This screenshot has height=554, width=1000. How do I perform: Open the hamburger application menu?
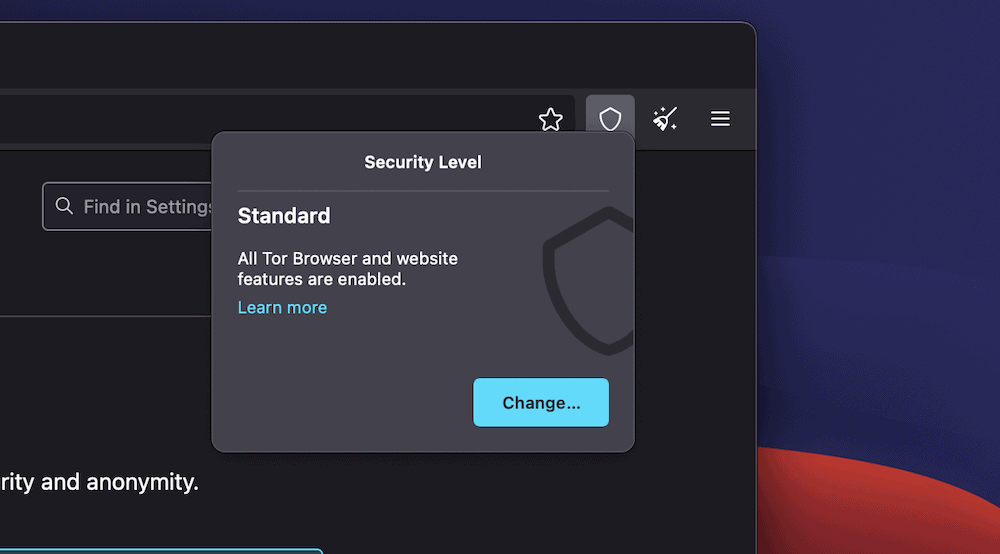tap(720, 120)
